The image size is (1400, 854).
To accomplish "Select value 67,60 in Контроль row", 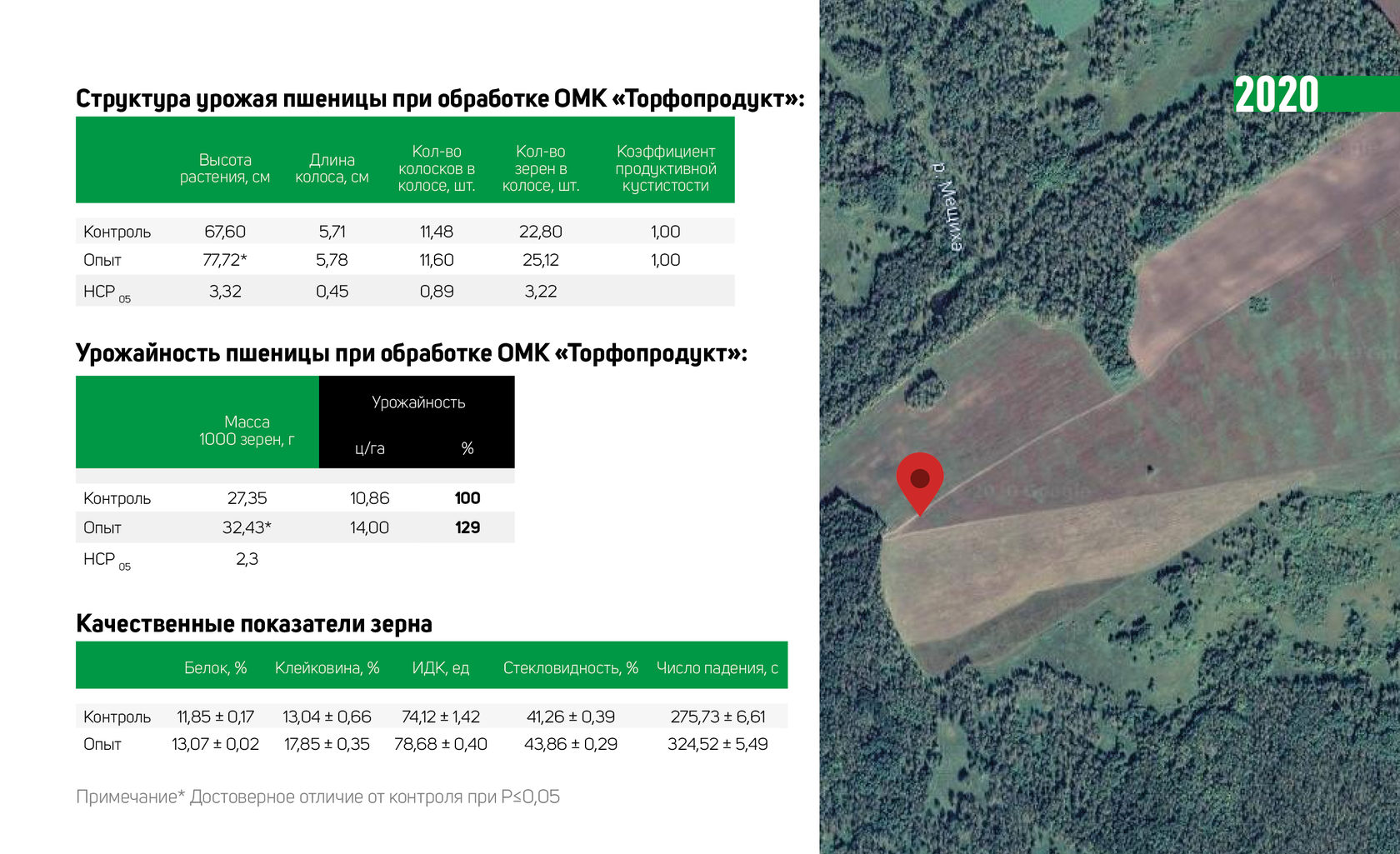I will 225,232.
